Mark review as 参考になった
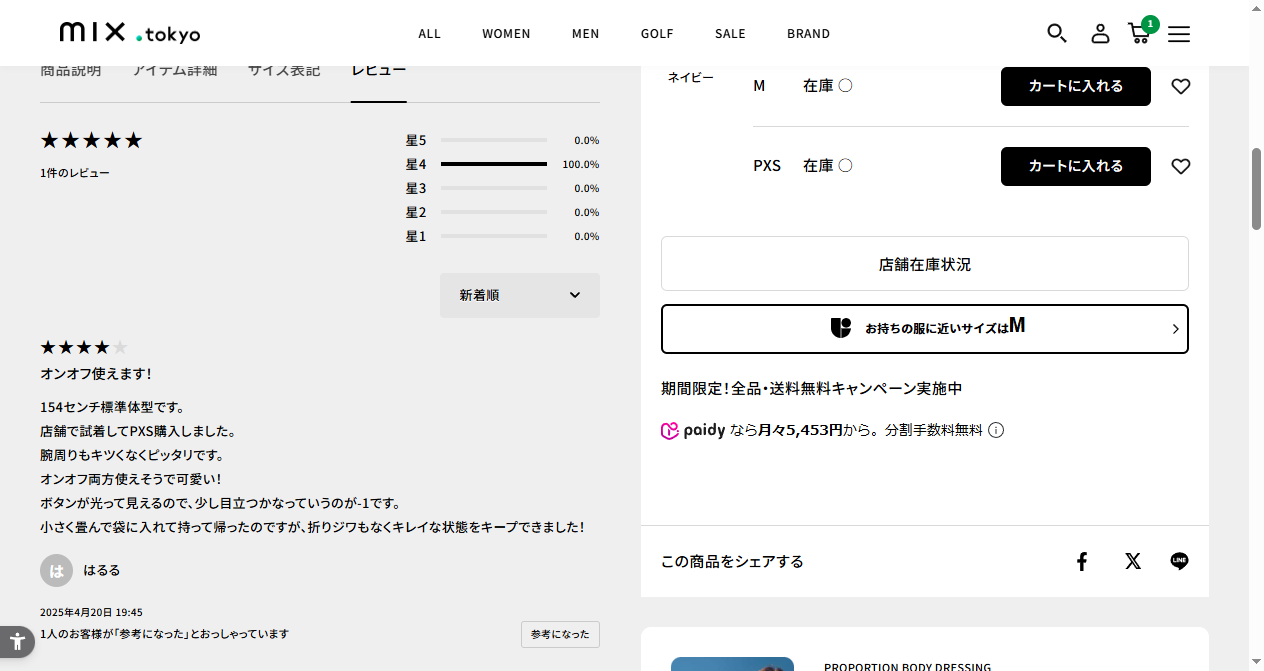The width and height of the screenshot is (1264, 671). click(560, 634)
